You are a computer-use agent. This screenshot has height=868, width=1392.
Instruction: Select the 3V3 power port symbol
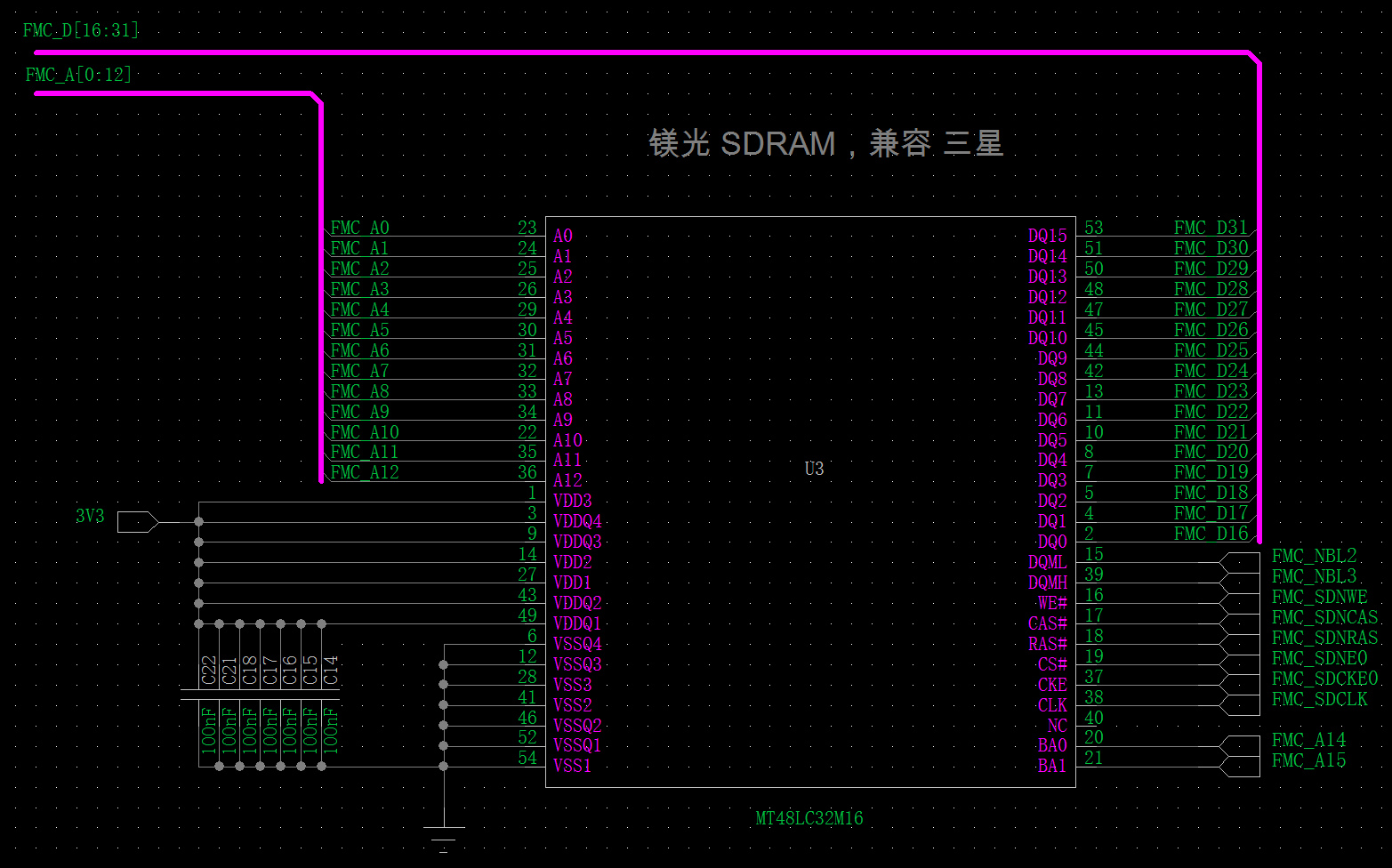pos(137,521)
